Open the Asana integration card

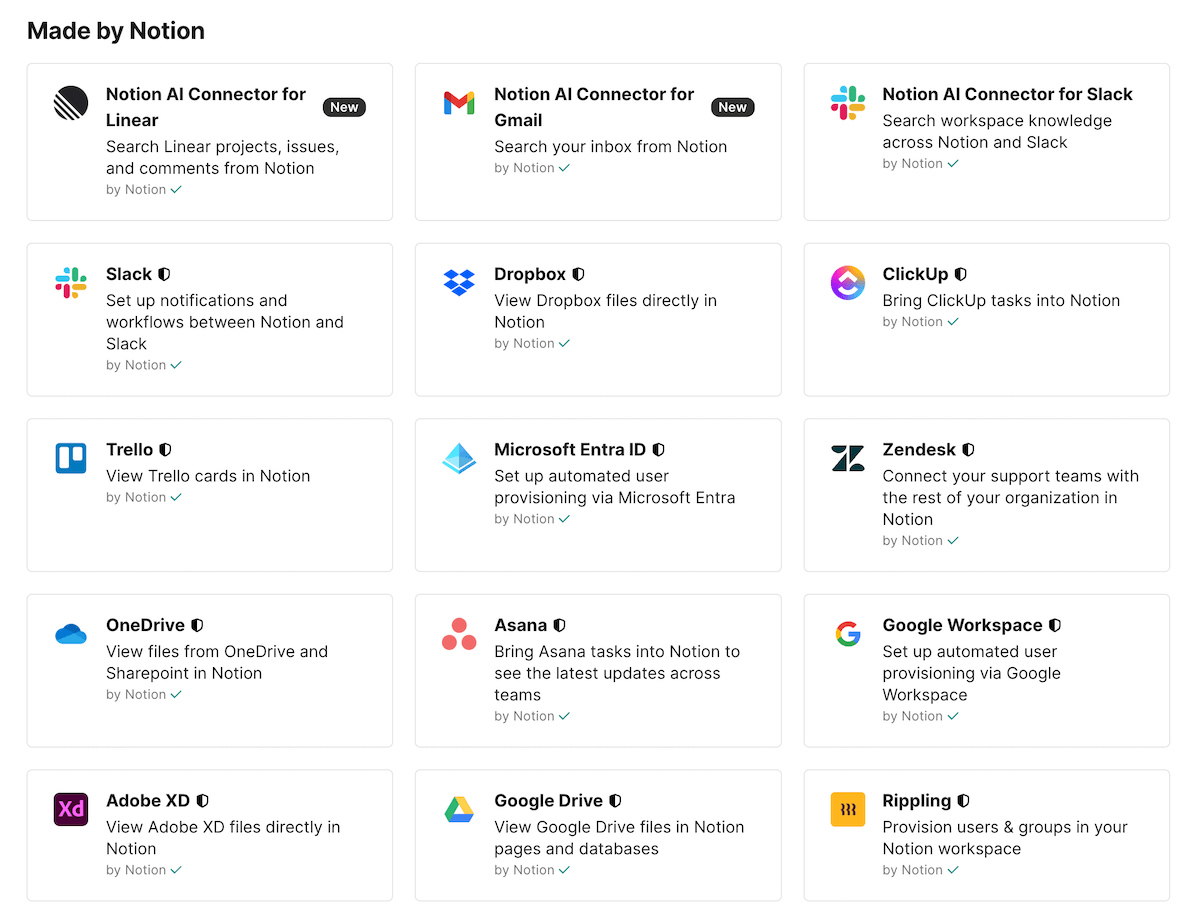coord(598,670)
